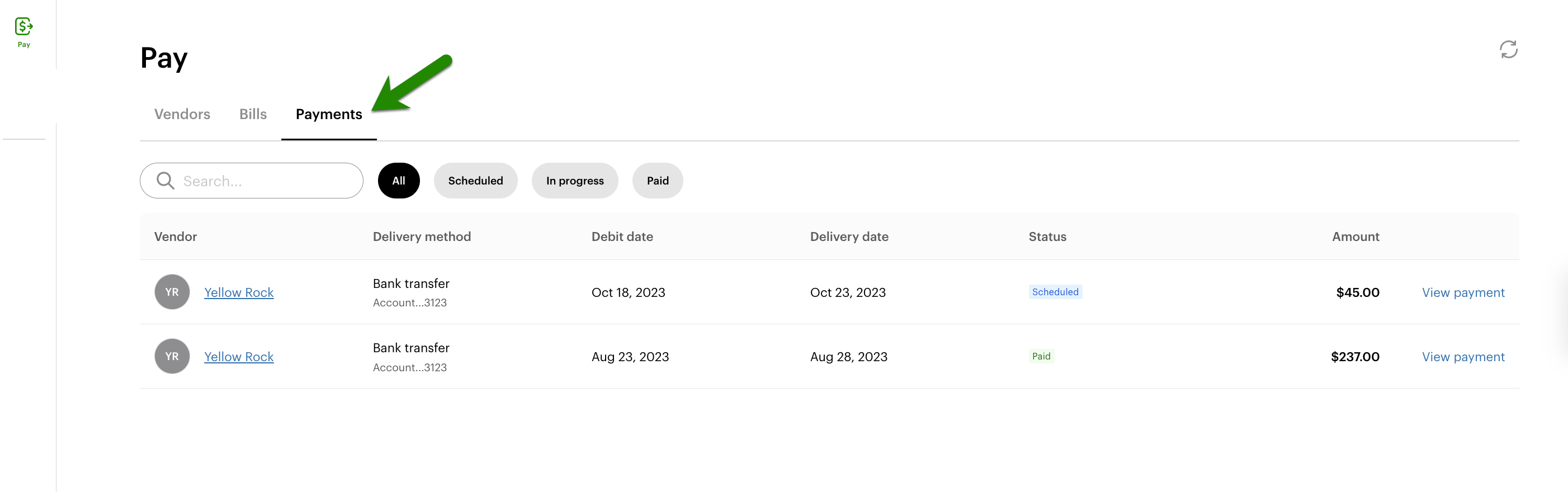Open Yellow Rock link in second row
This screenshot has height=492, width=1568.
point(239,357)
